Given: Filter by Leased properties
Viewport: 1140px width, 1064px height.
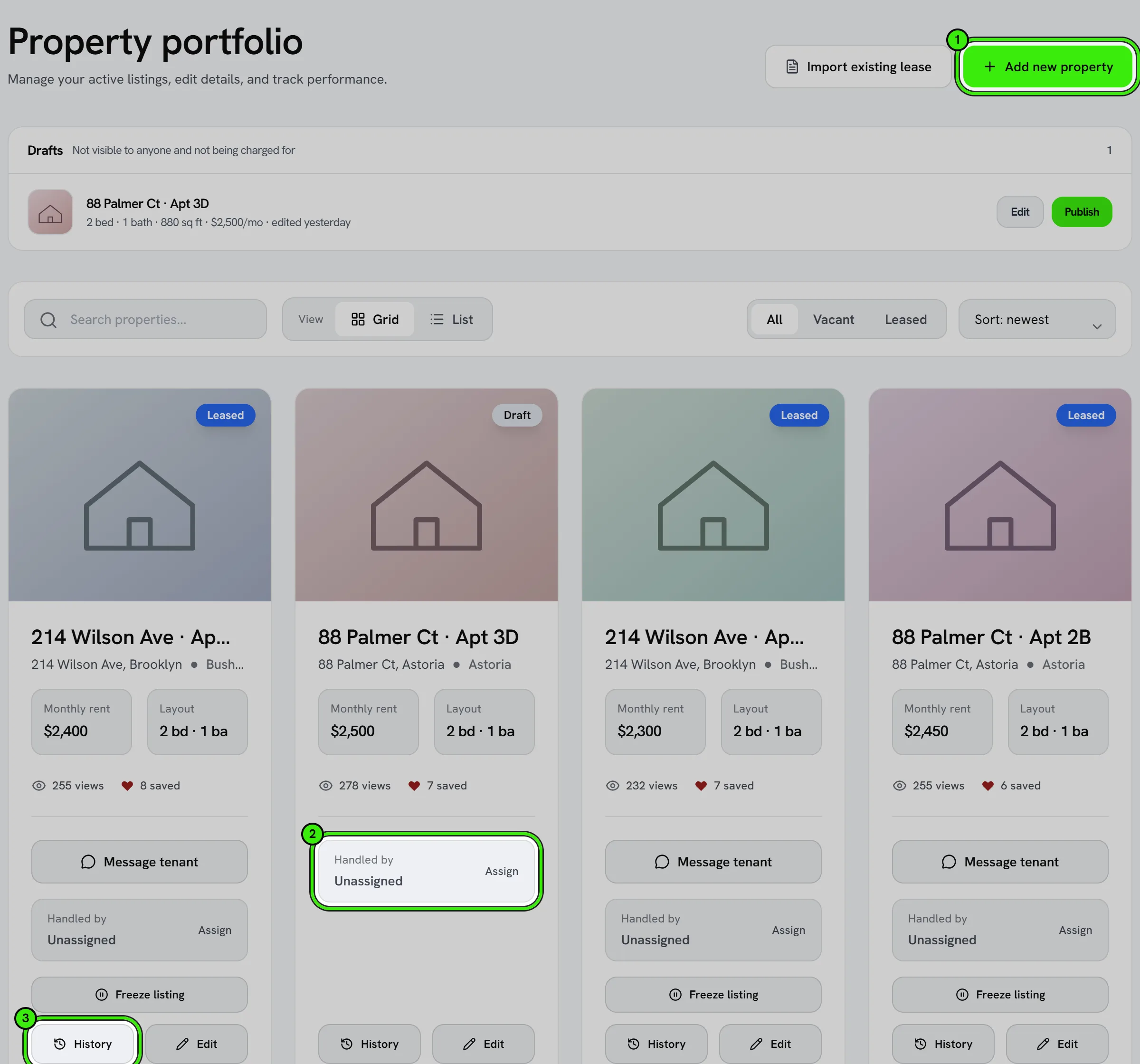Looking at the screenshot, I should [905, 319].
